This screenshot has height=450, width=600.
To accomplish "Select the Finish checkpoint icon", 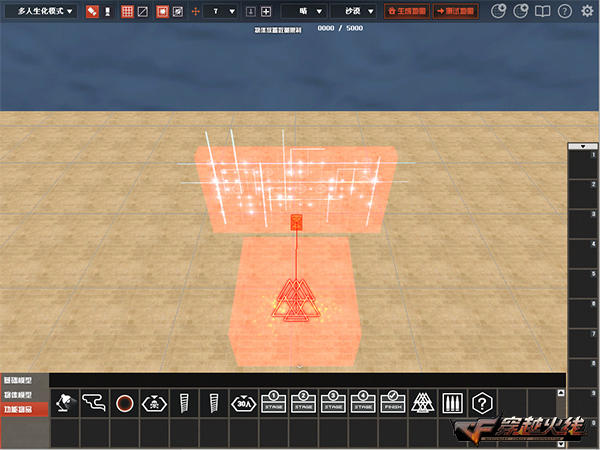I will click(x=393, y=403).
